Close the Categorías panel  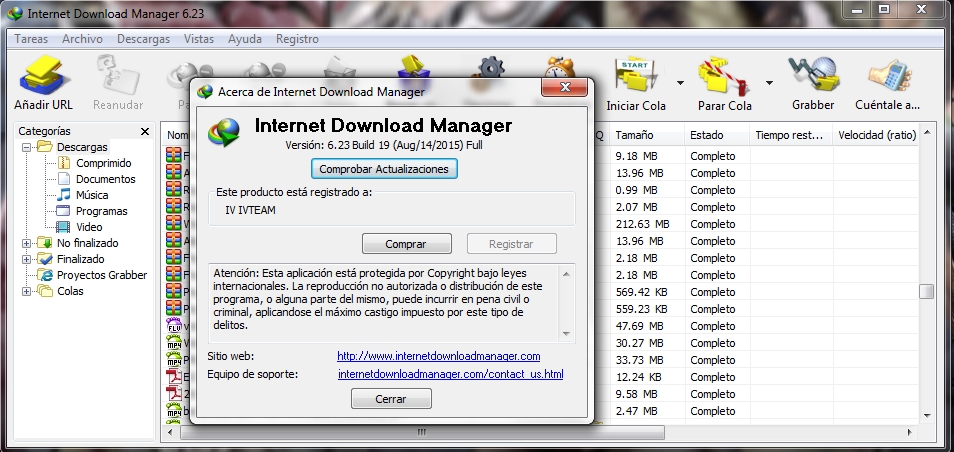click(x=145, y=131)
